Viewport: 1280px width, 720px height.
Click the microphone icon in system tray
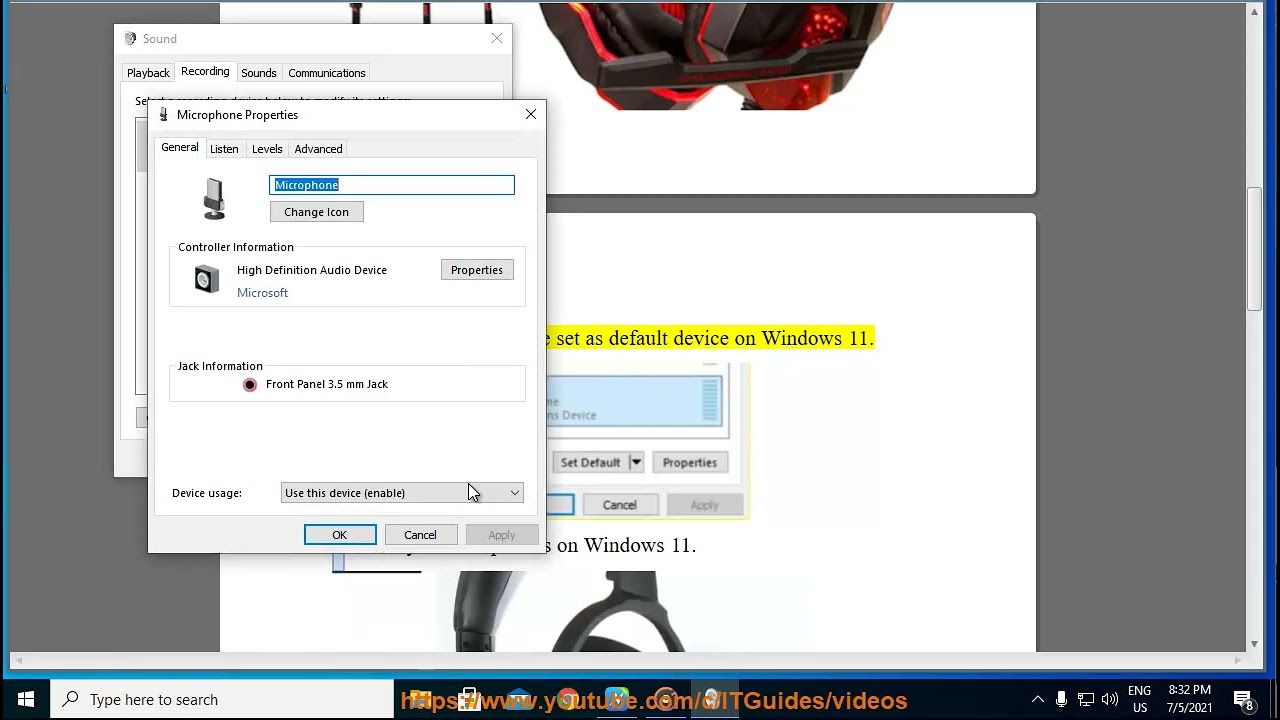1061,700
